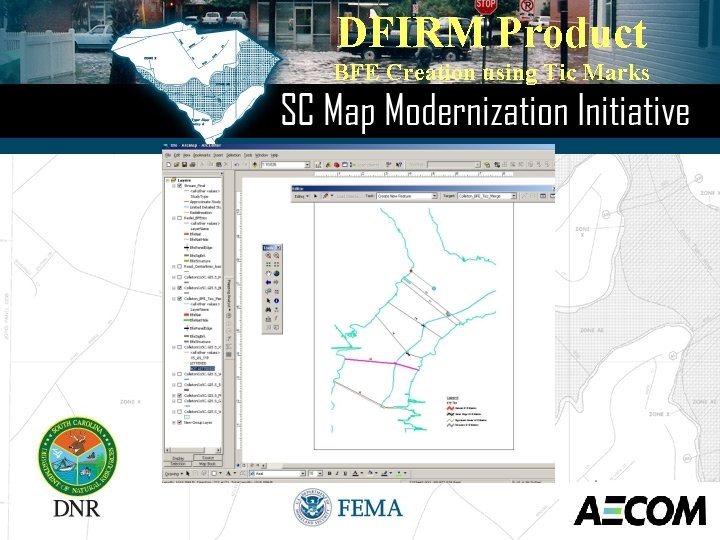Open the Task dropdown Create New Feature
720x540 pixels.
434,196
